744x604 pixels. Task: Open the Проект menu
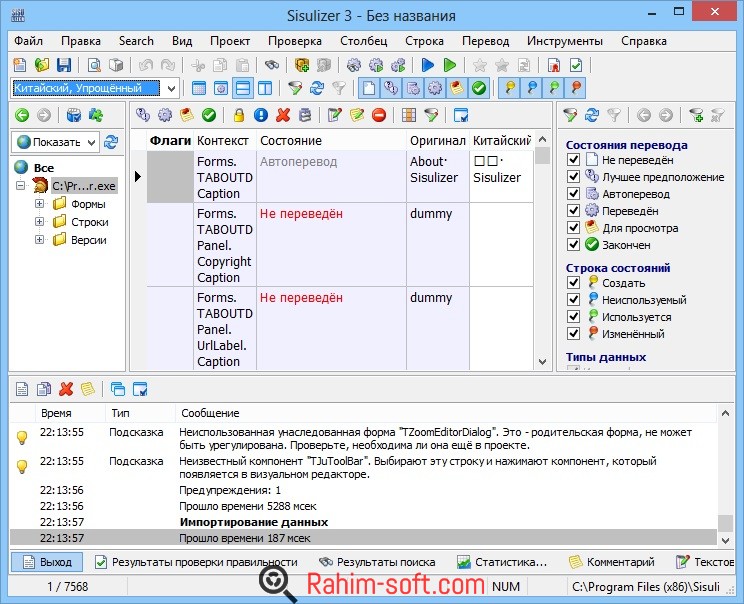[x=230, y=41]
